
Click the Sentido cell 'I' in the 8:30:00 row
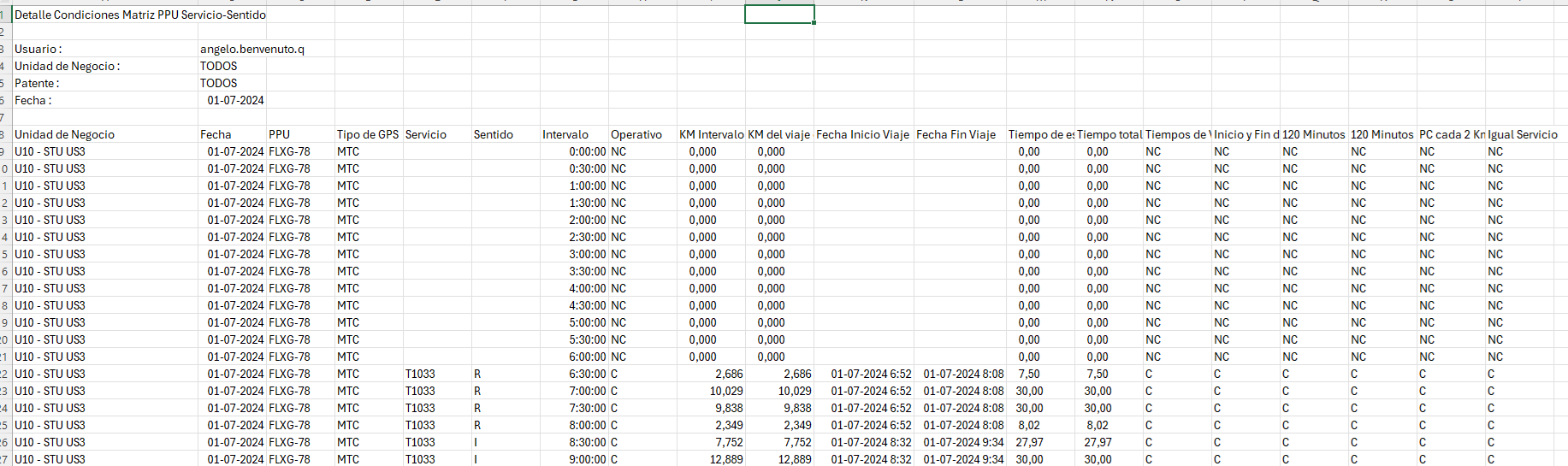[x=476, y=442]
